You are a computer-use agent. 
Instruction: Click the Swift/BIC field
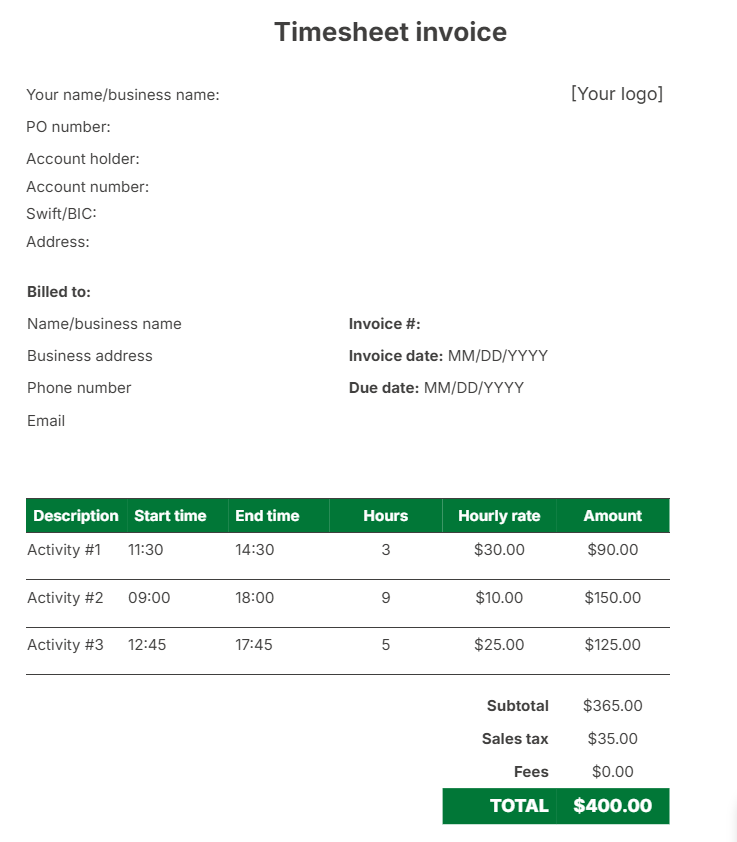[x=61, y=213]
